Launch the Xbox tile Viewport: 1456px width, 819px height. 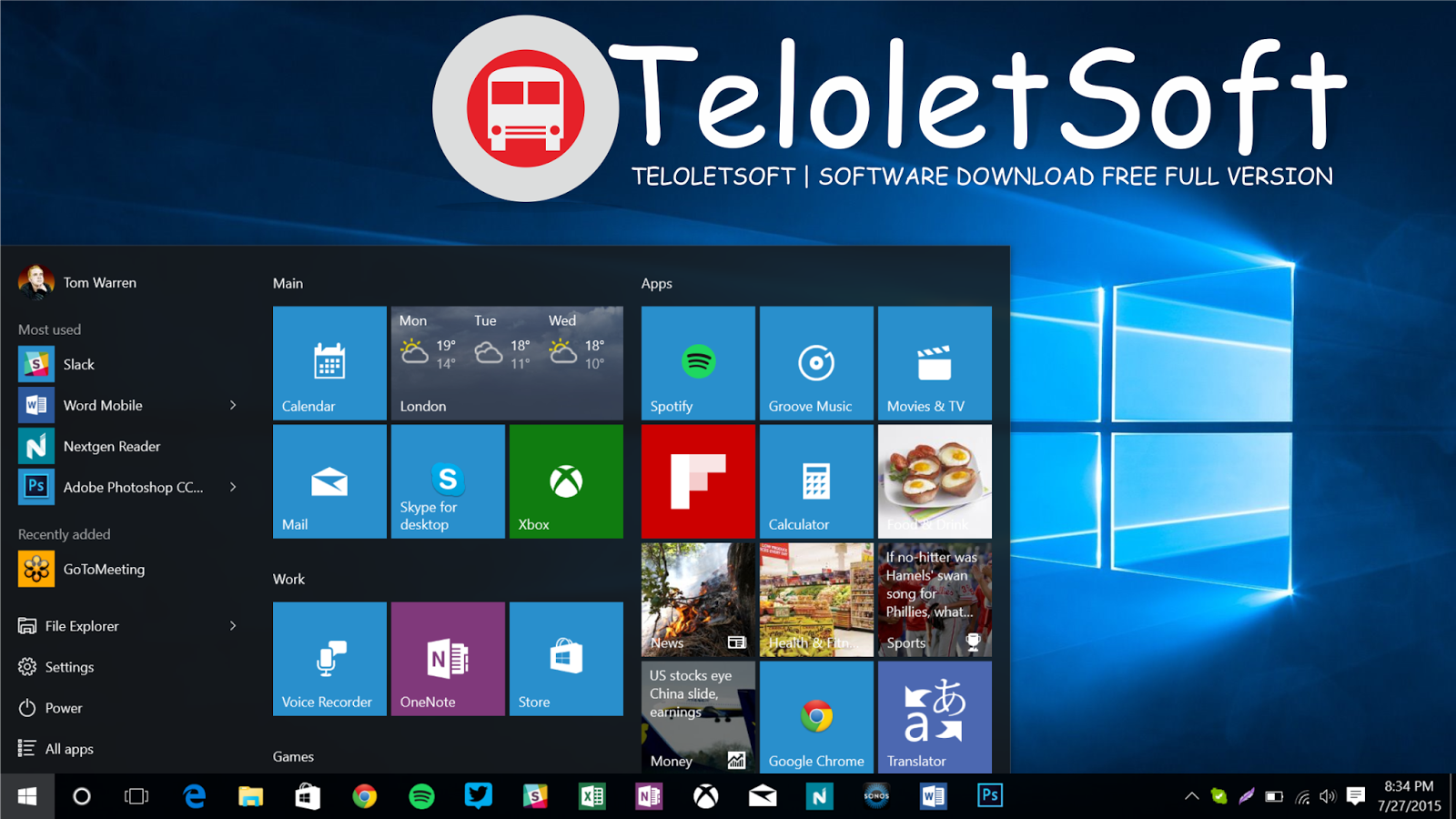pos(566,481)
